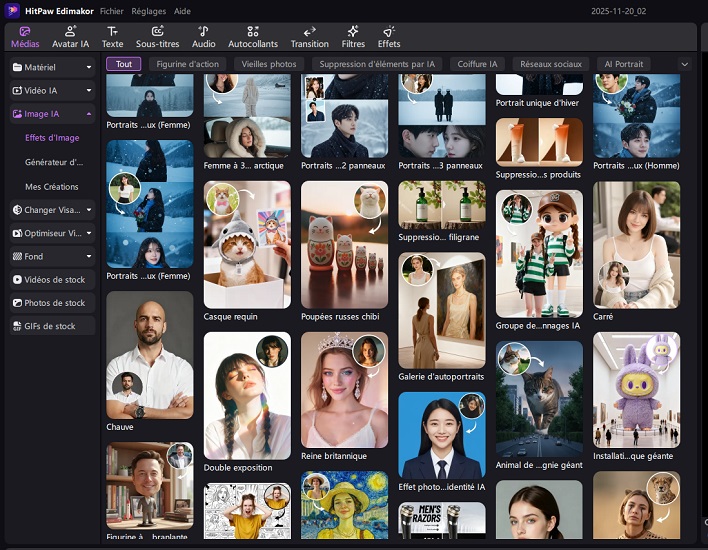This screenshot has width=708, height=550.
Task: Open the Fichier menu
Action: 112,10
